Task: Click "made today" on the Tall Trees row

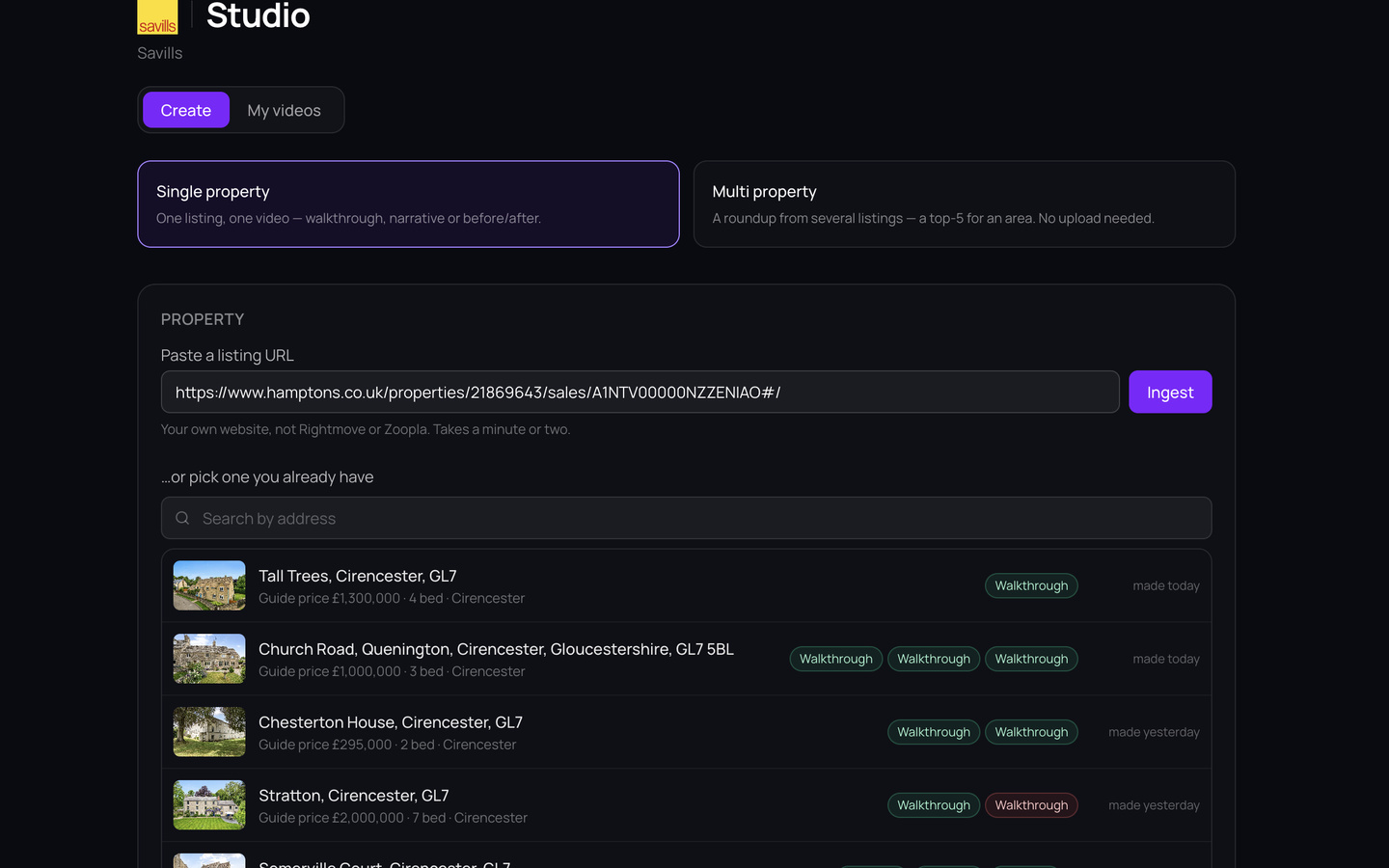Action: [x=1166, y=585]
